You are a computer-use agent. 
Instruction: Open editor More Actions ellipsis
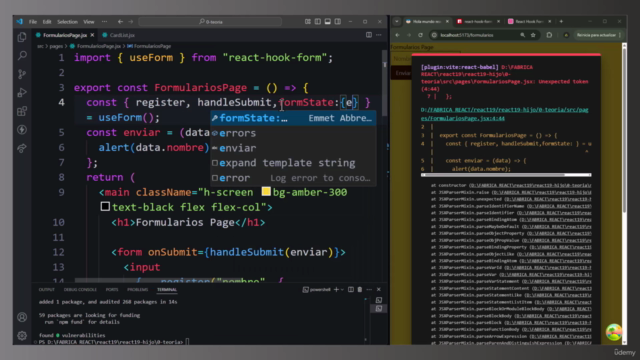click(379, 35)
